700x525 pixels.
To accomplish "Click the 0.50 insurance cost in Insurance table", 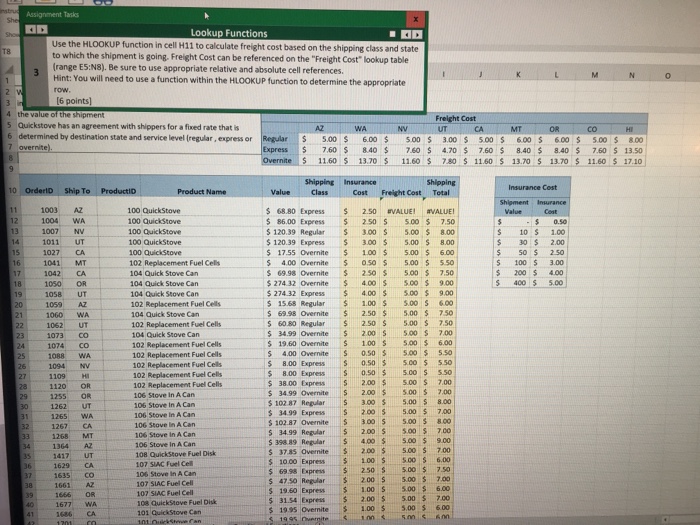I will (550, 221).
